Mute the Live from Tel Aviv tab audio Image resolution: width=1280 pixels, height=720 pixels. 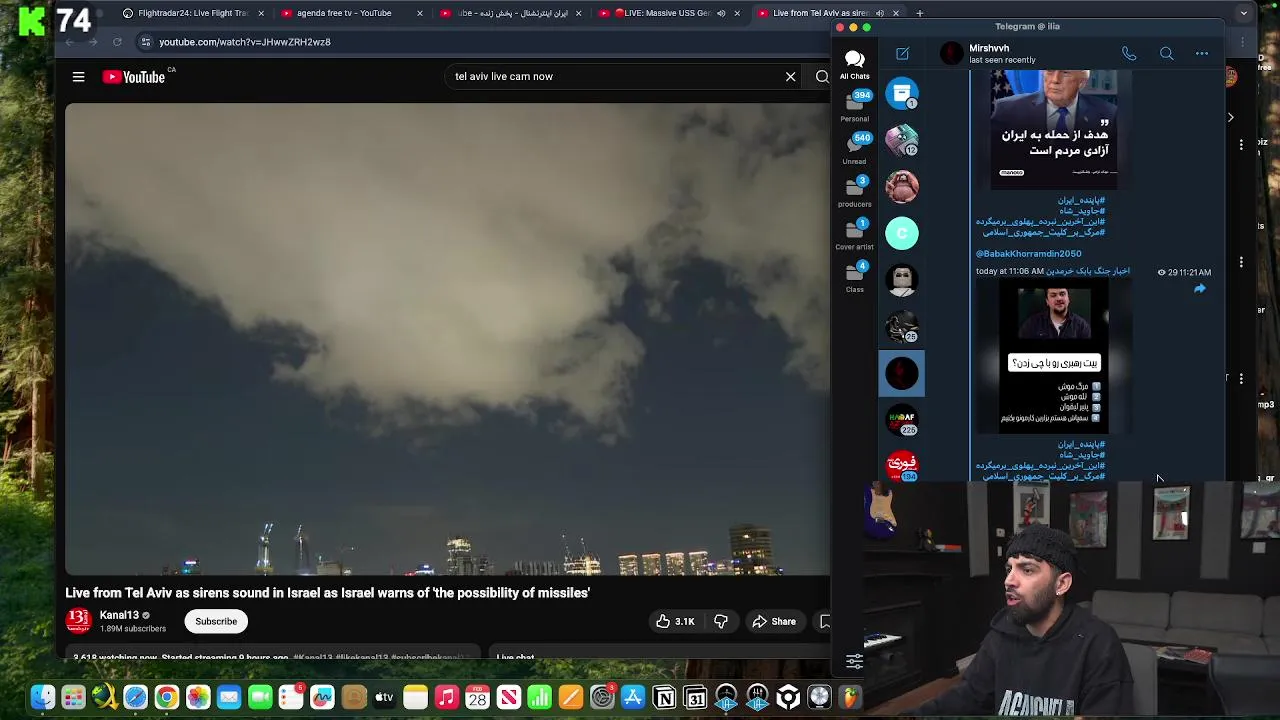pos(879,13)
